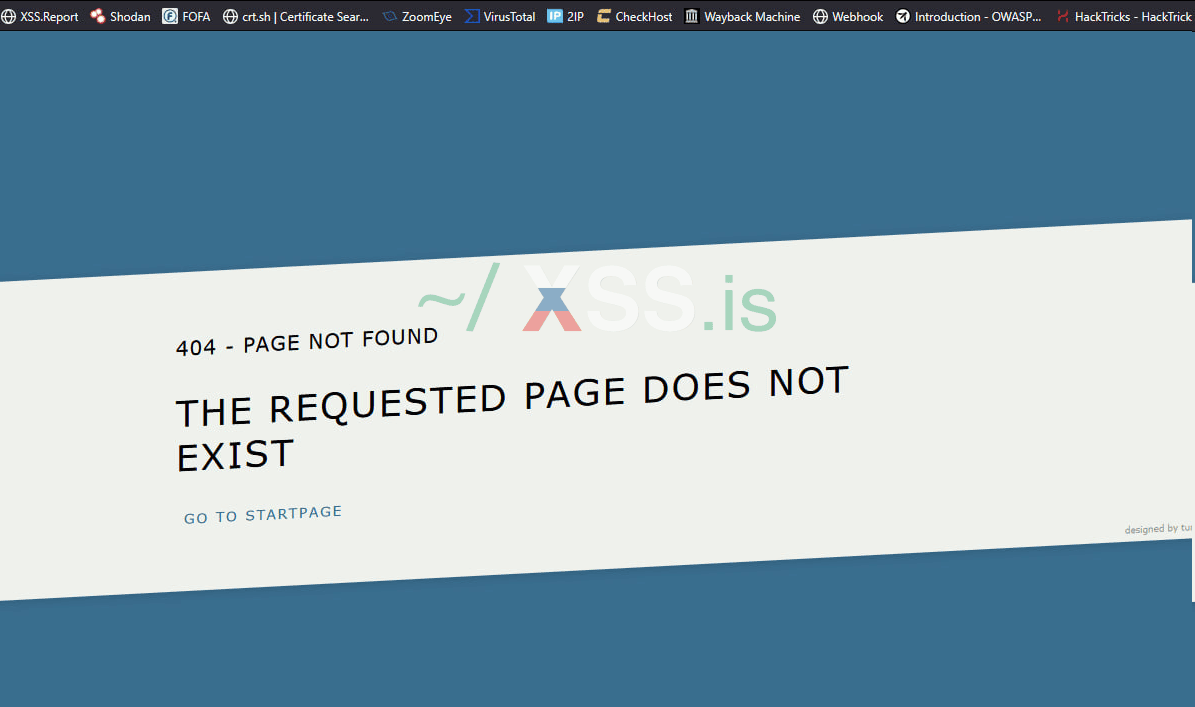Click the Shodan red favicon
This screenshot has width=1195, height=707.
[x=98, y=16]
